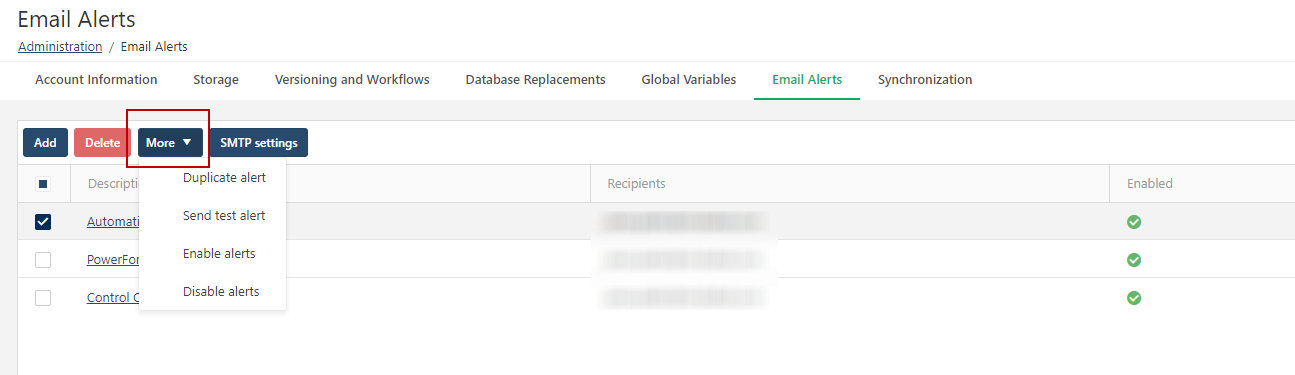This screenshot has height=375, width=1295.
Task: Uncheck the checked first alert row checkbox
Action: coord(43,222)
